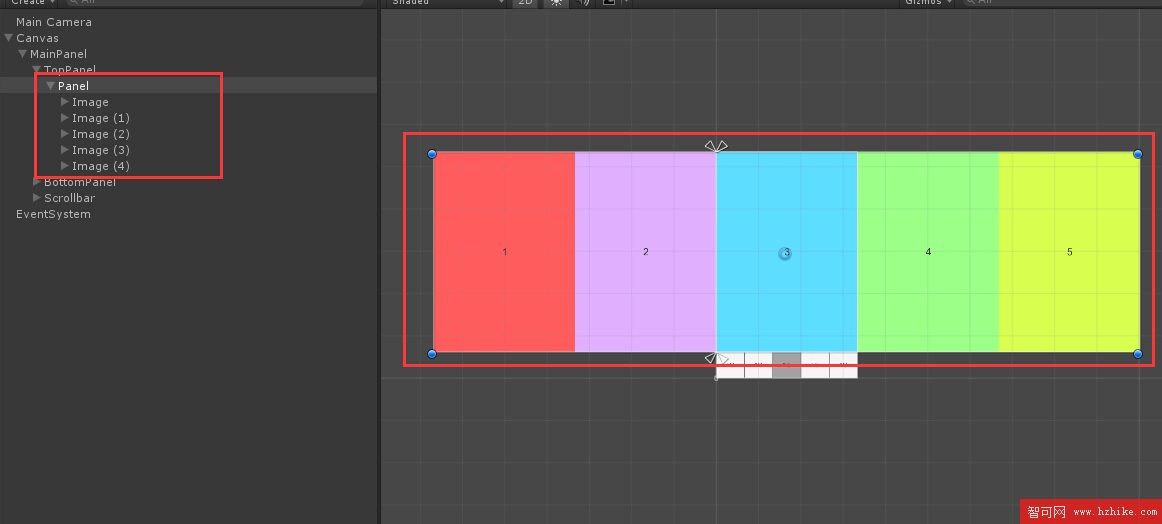Expand the Scrollbar node arrow
The width and height of the screenshot is (1162, 524).
37,198
